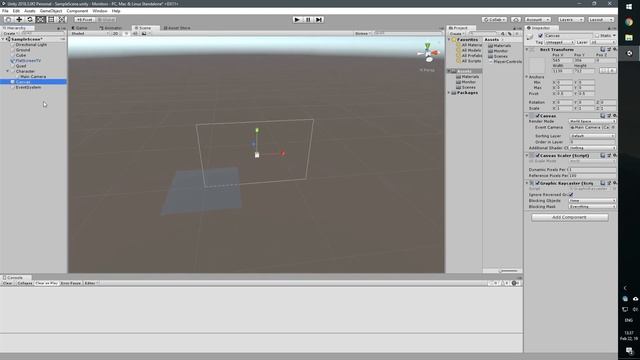Open notification center icon
640x360 pixels.
629,351
